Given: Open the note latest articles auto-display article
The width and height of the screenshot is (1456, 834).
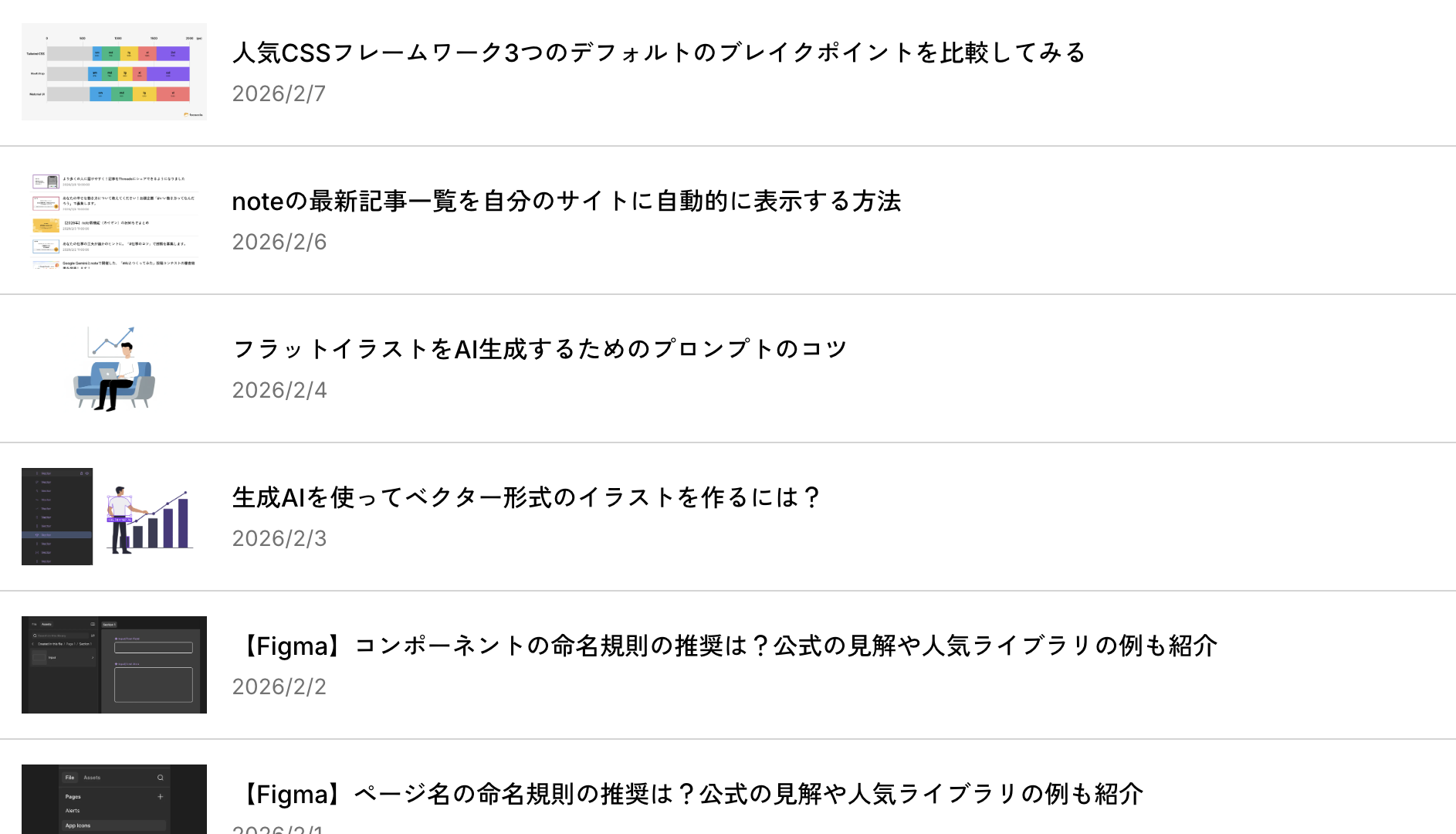Looking at the screenshot, I should (x=566, y=201).
